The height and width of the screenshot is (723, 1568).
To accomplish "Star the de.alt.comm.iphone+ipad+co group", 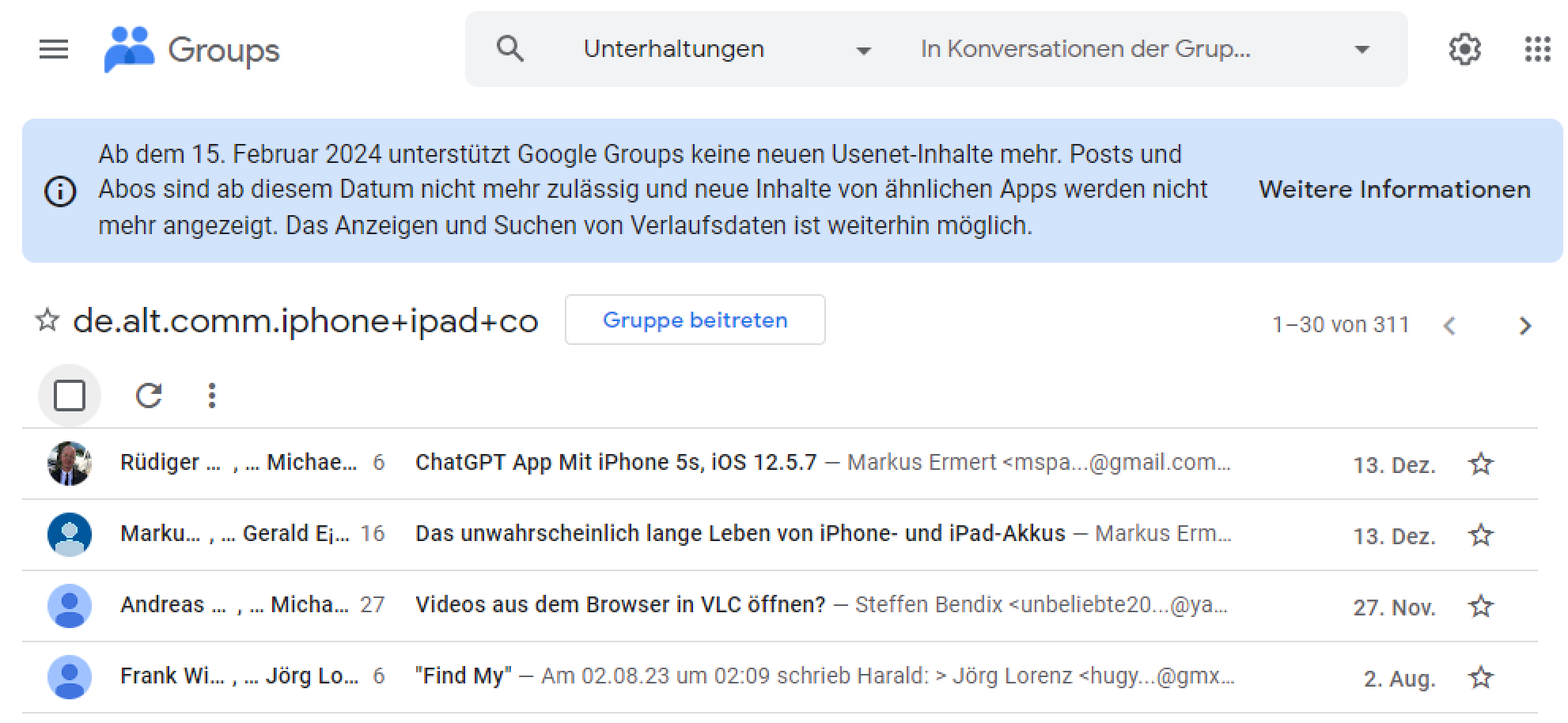I will click(47, 320).
